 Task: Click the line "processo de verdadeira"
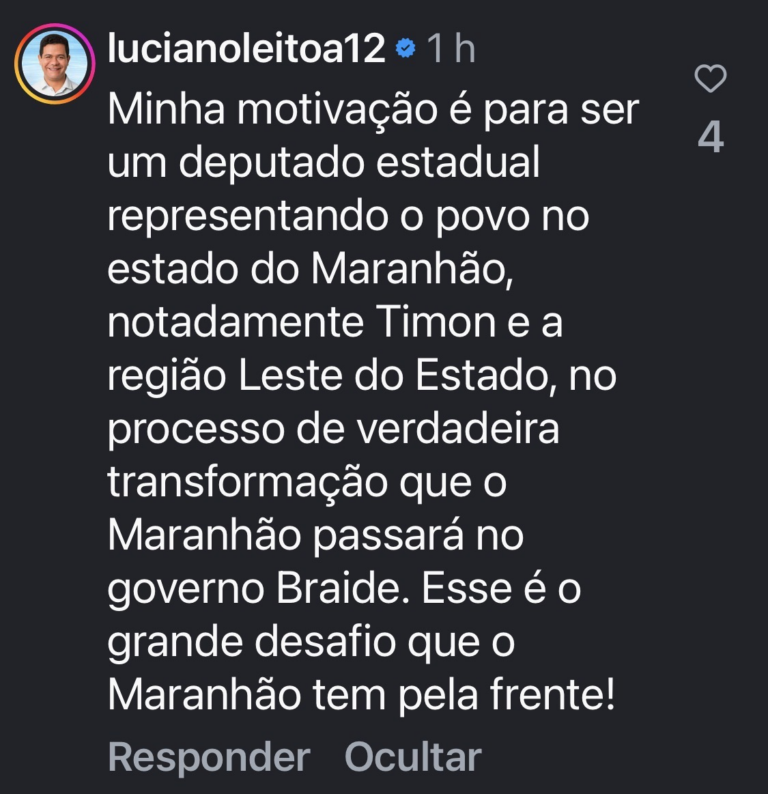pyautogui.click(x=333, y=428)
